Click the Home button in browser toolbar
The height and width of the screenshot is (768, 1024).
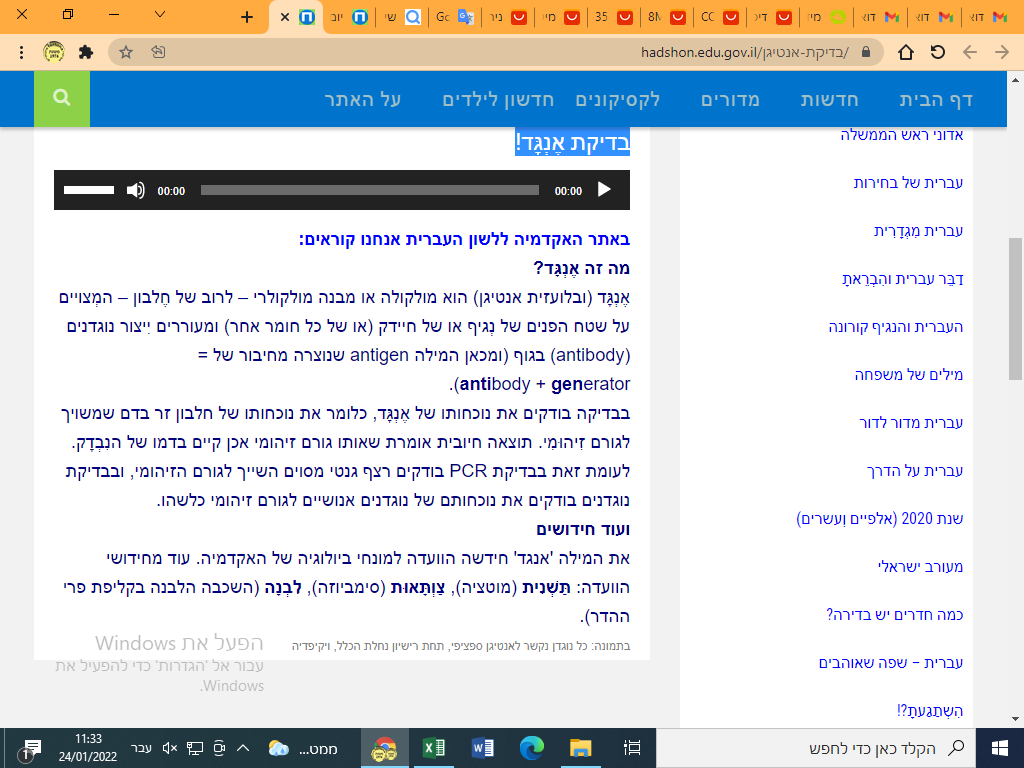pyautogui.click(x=906, y=52)
